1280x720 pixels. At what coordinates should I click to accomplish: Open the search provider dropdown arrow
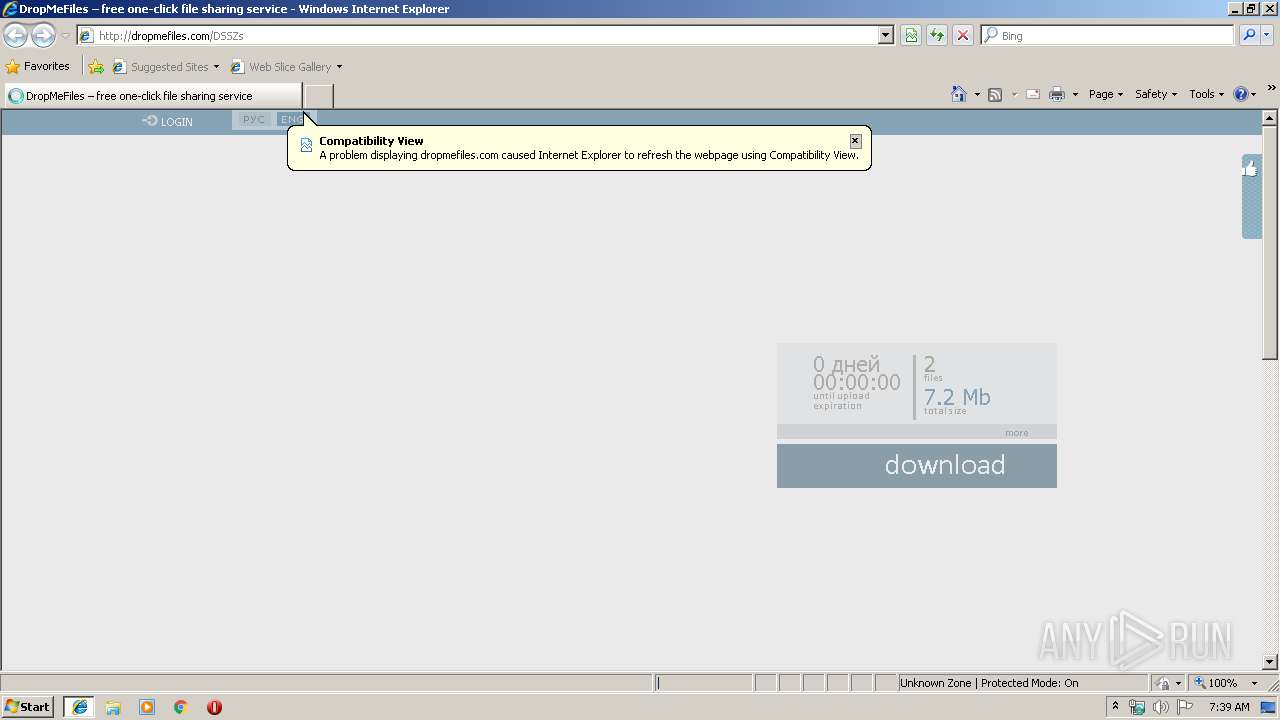point(1267,35)
